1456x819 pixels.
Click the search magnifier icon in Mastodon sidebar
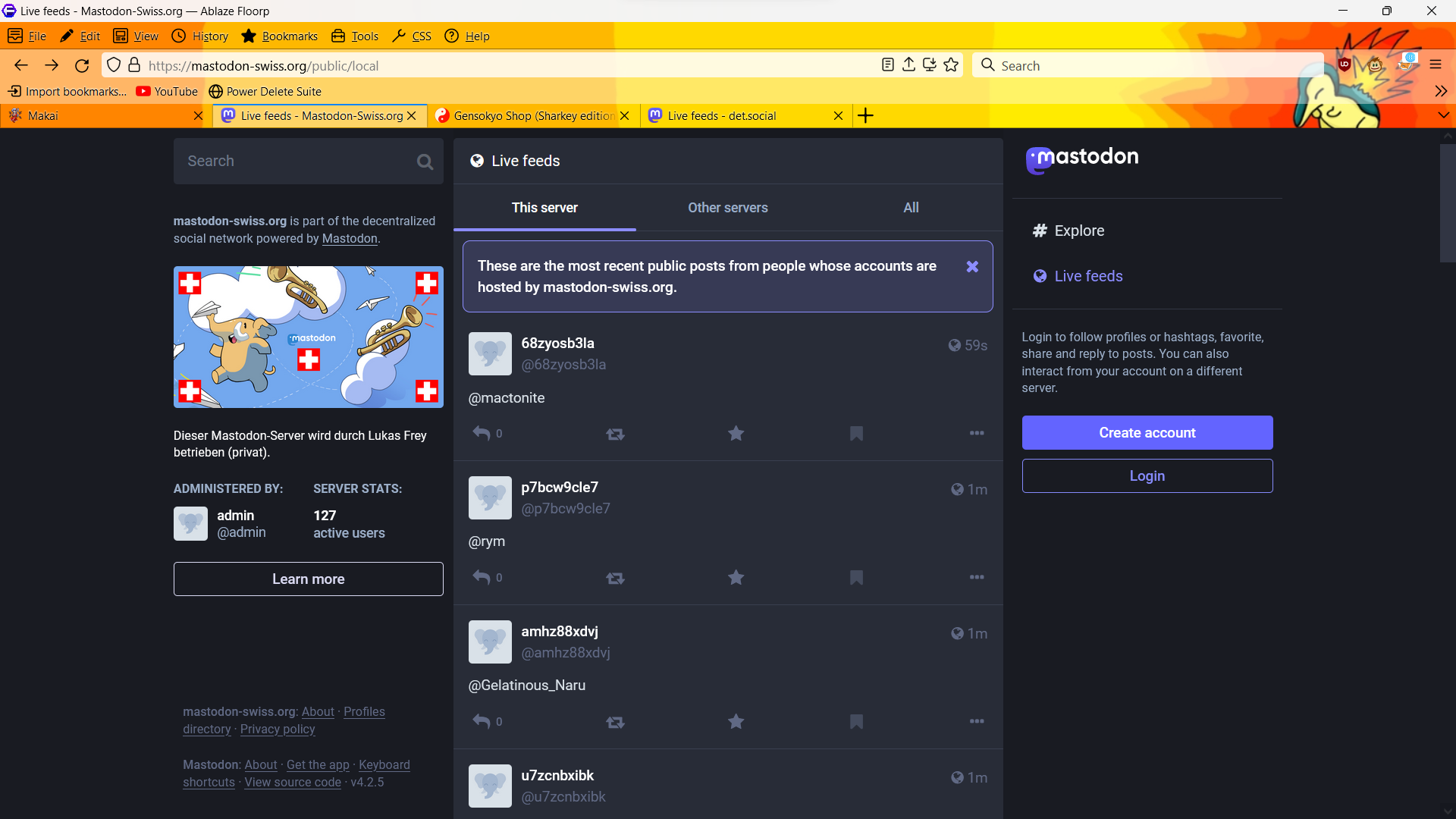click(x=425, y=162)
